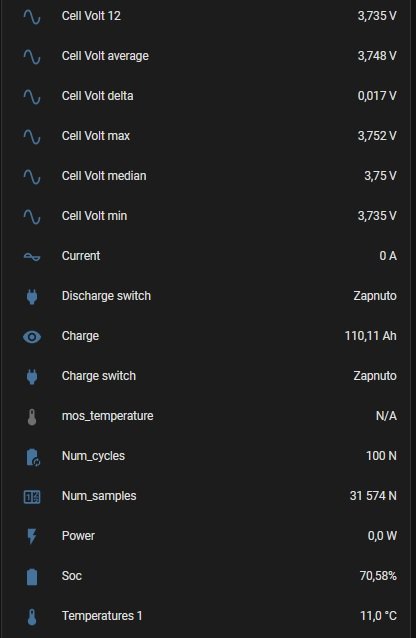The width and height of the screenshot is (416, 638).
Task: Click the thermometer icon for mos_temperature
Action: 32,417
